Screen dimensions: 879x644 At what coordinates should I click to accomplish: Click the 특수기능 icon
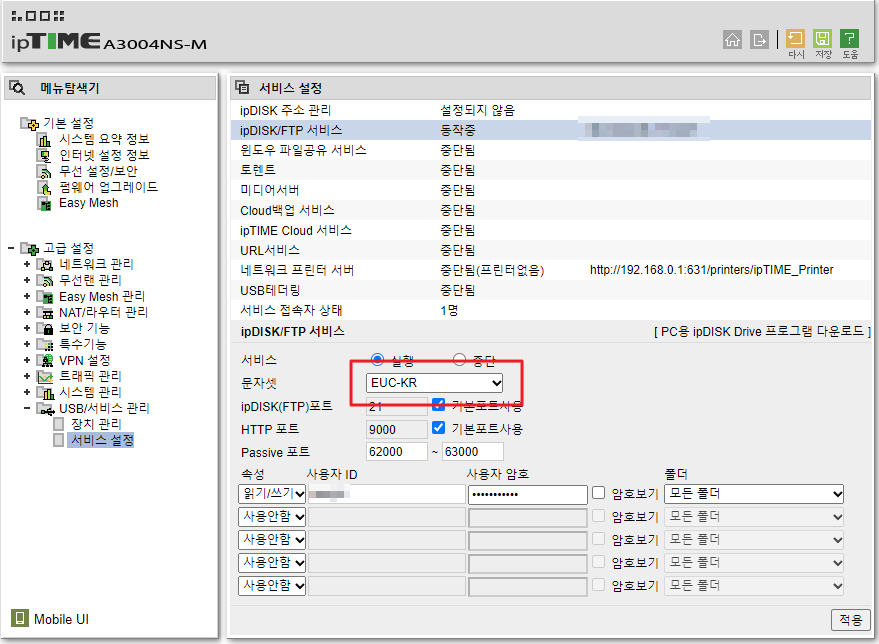click(45, 344)
